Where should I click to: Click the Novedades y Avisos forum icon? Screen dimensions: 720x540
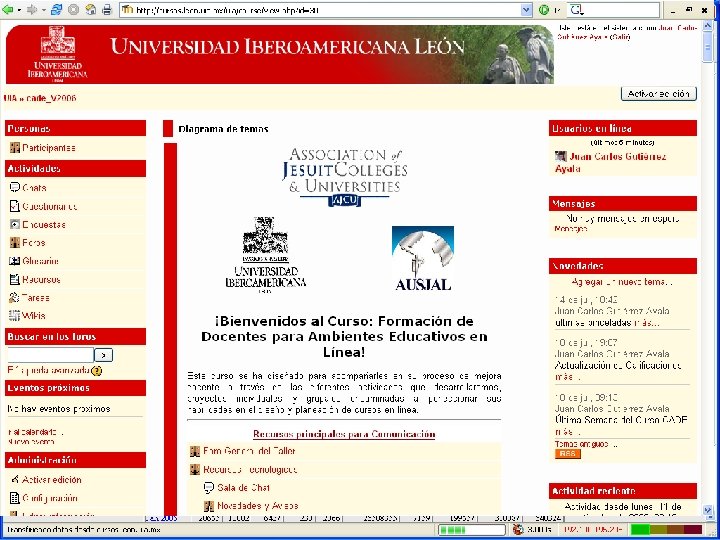click(209, 506)
